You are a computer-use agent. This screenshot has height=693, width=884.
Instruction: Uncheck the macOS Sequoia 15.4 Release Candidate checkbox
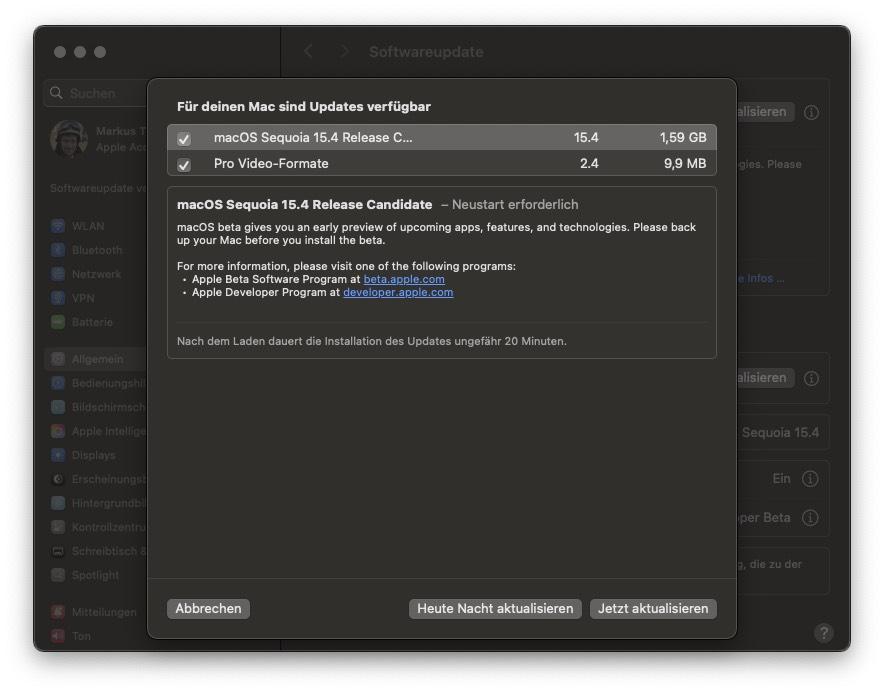[184, 139]
